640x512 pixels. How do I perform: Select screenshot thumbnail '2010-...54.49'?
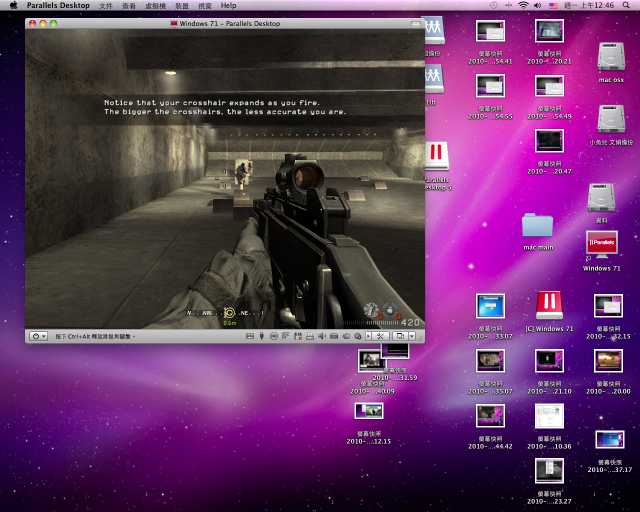[x=549, y=85]
